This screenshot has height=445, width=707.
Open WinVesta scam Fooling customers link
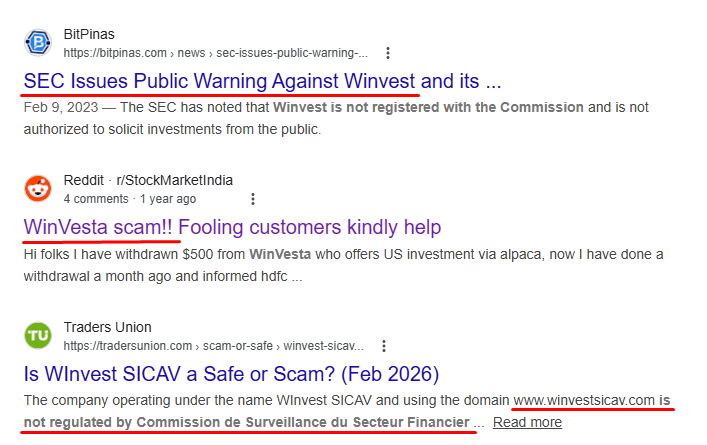point(232,227)
